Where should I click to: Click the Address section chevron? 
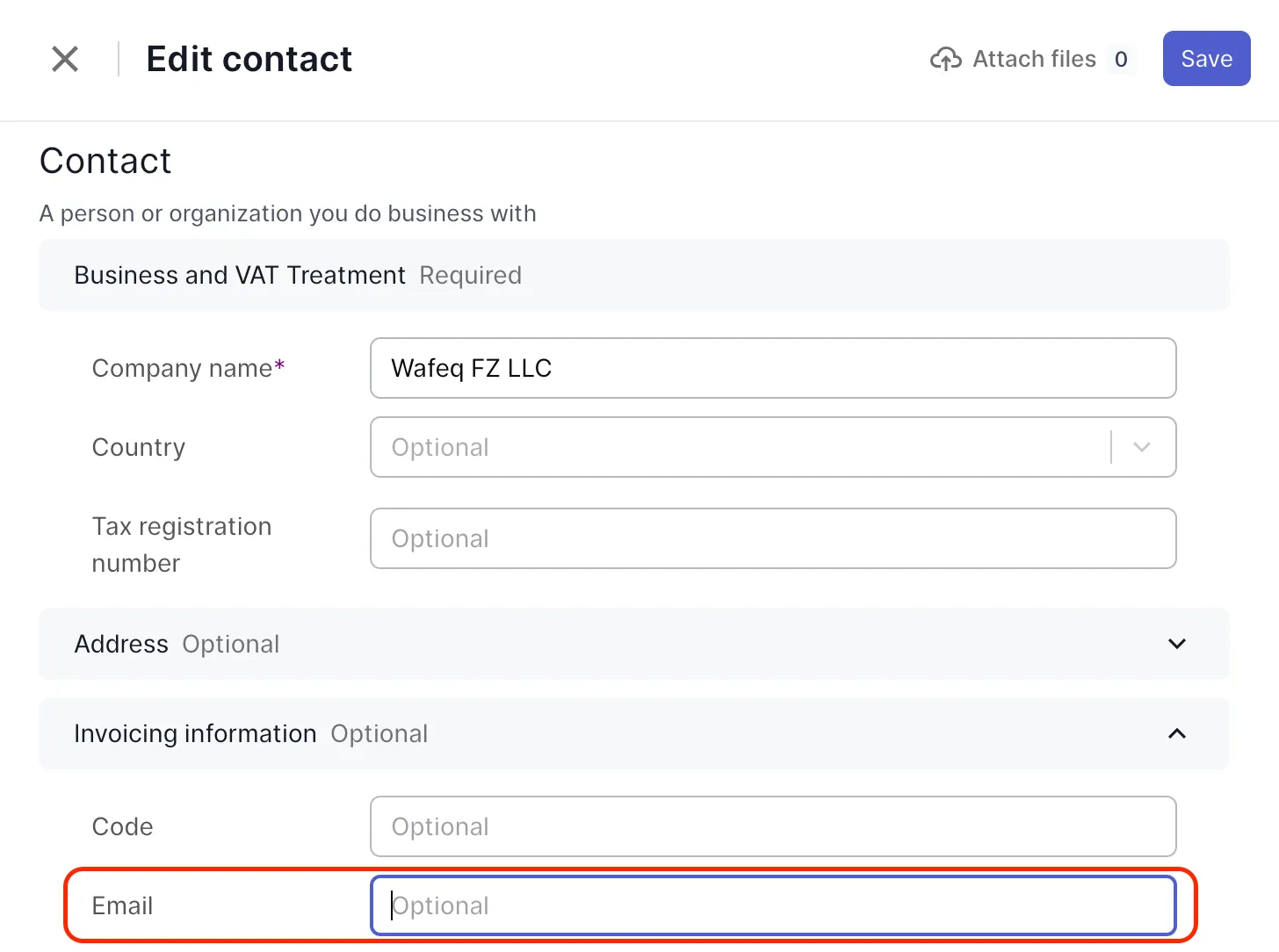[x=1176, y=644]
